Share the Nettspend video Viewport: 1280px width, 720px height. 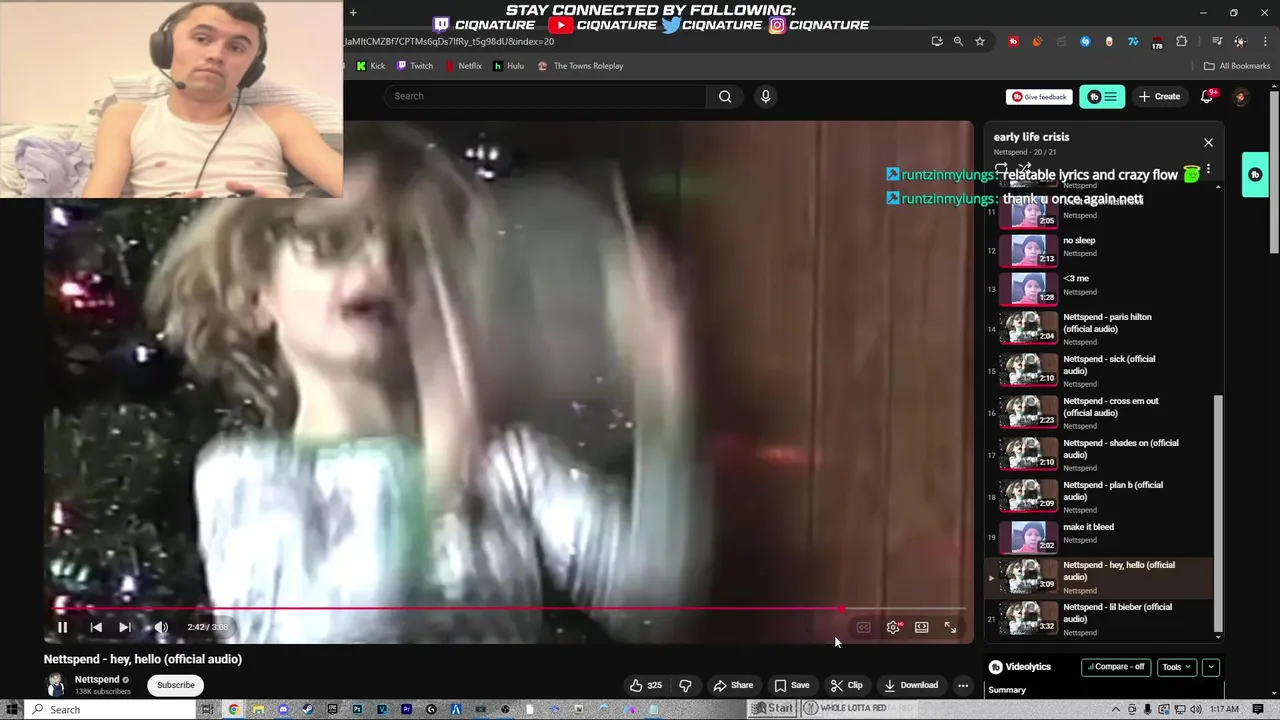[x=733, y=685]
